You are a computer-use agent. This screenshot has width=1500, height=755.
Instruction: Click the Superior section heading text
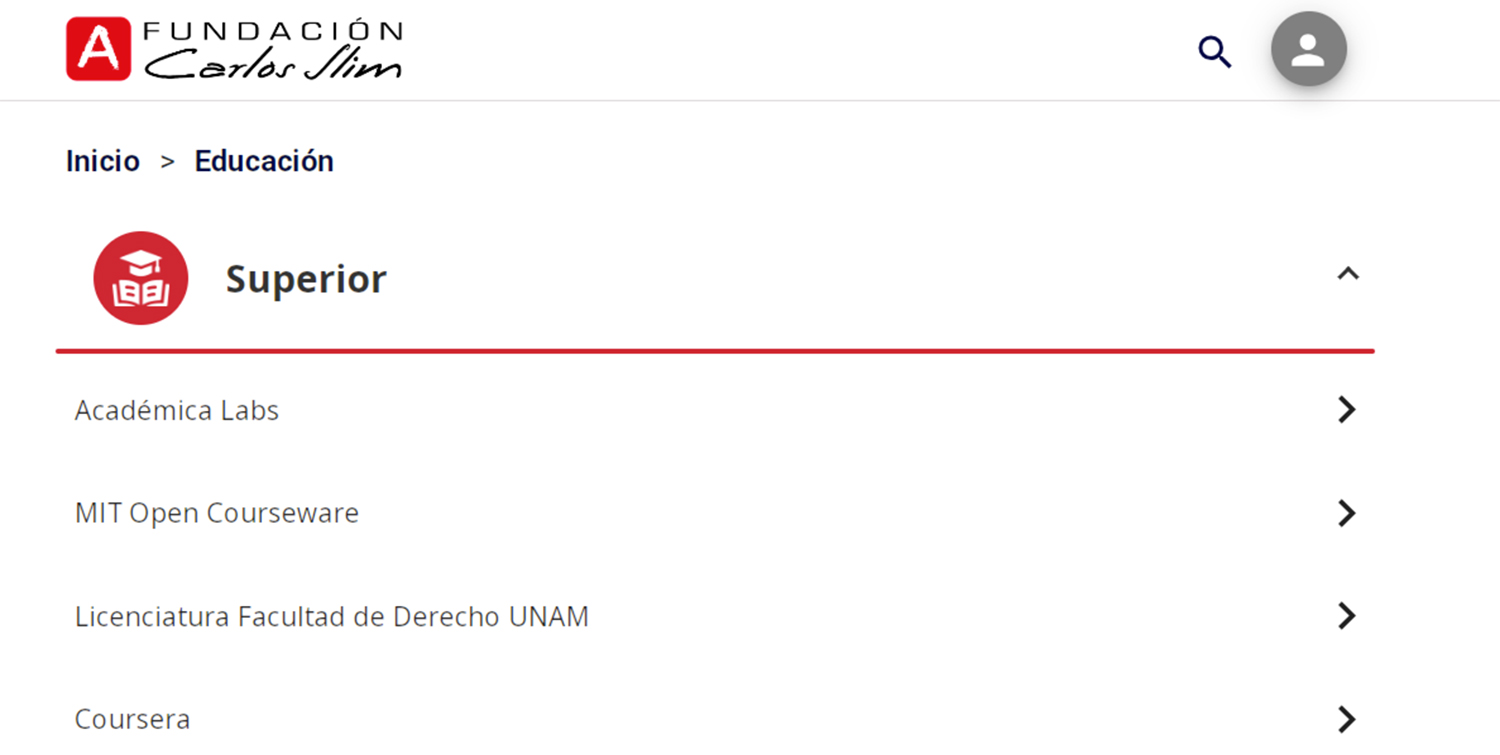click(x=306, y=279)
